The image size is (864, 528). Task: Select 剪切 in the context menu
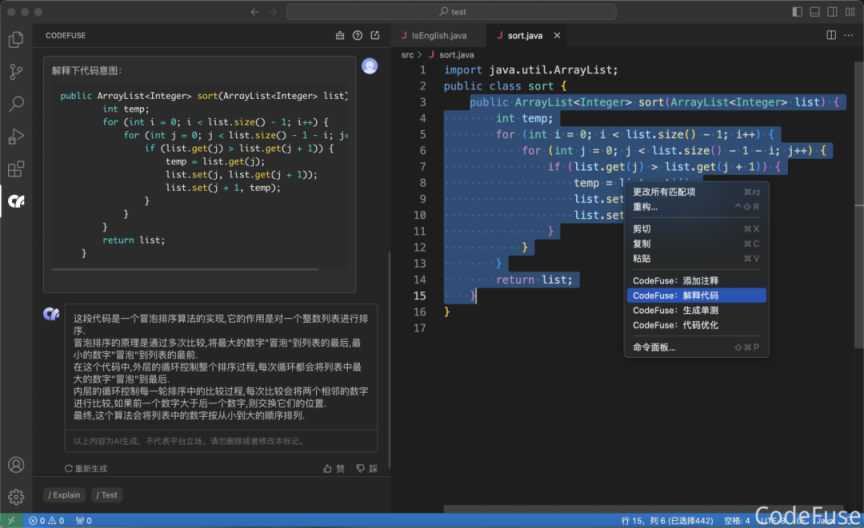(x=696, y=229)
